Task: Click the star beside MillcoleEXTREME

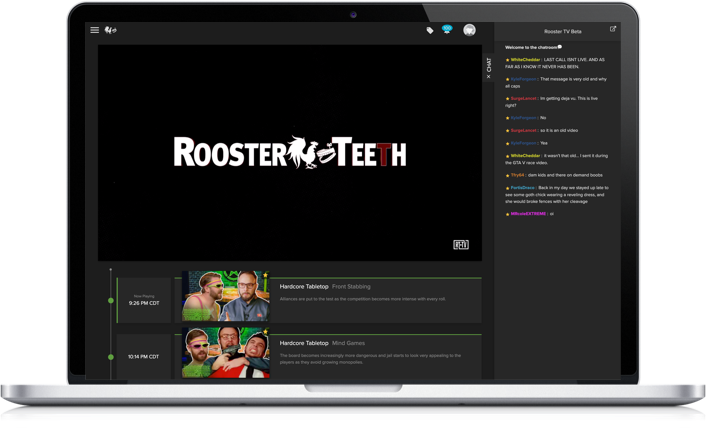Action: [x=507, y=214]
